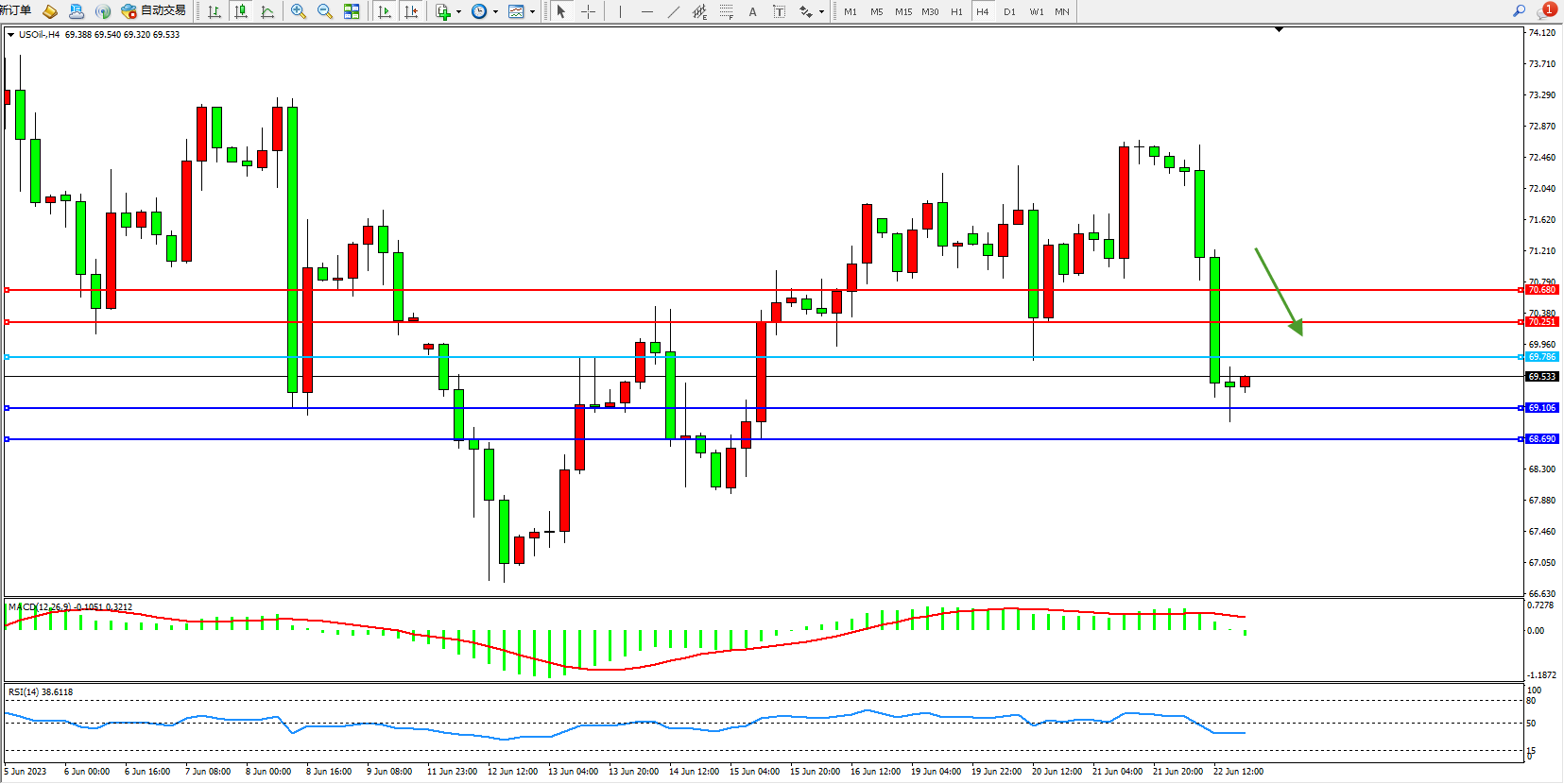Image resolution: width=1564 pixels, height=784 pixels.
Task: Pick the Fibonacci retracement tool
Action: (726, 11)
